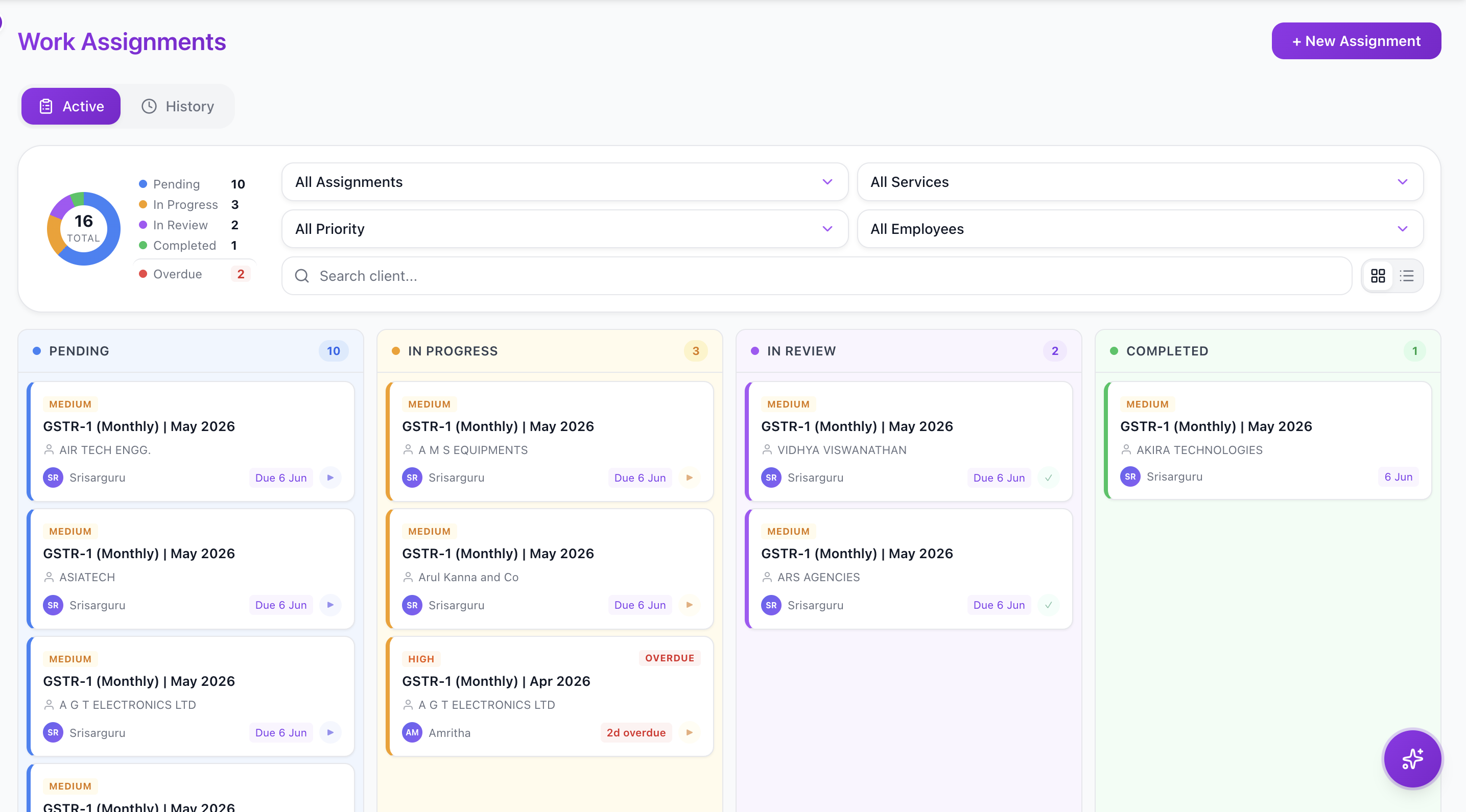Click the Overdue count row

coord(195,274)
